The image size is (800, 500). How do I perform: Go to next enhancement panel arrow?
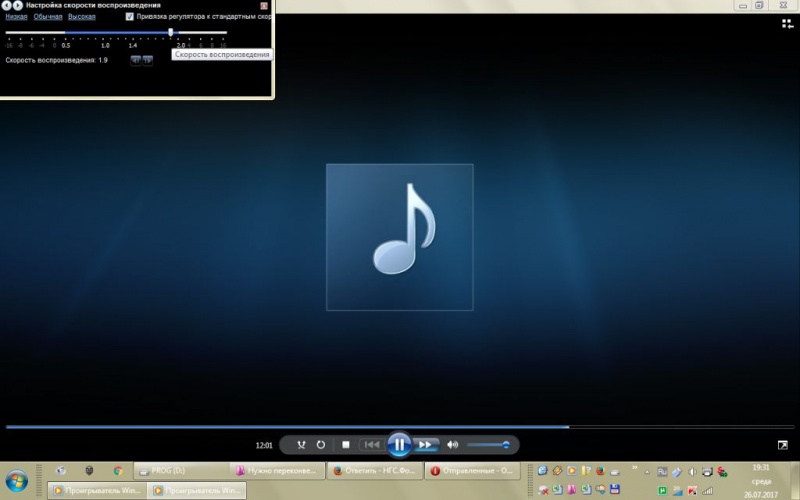pos(17,6)
